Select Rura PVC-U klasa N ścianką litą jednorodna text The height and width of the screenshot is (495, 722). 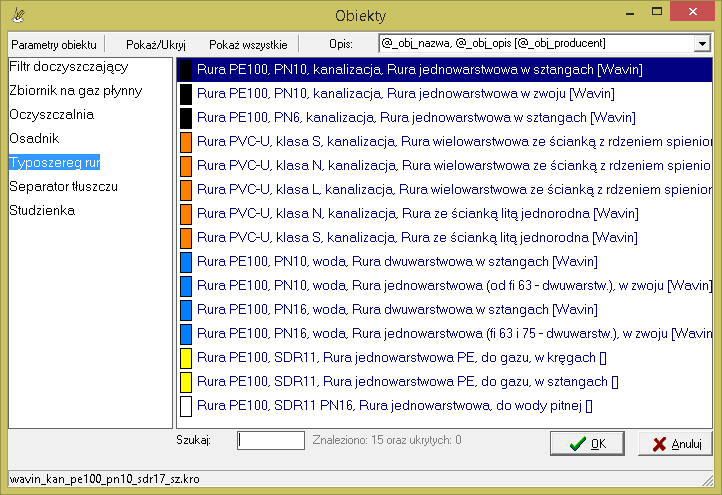pos(418,213)
